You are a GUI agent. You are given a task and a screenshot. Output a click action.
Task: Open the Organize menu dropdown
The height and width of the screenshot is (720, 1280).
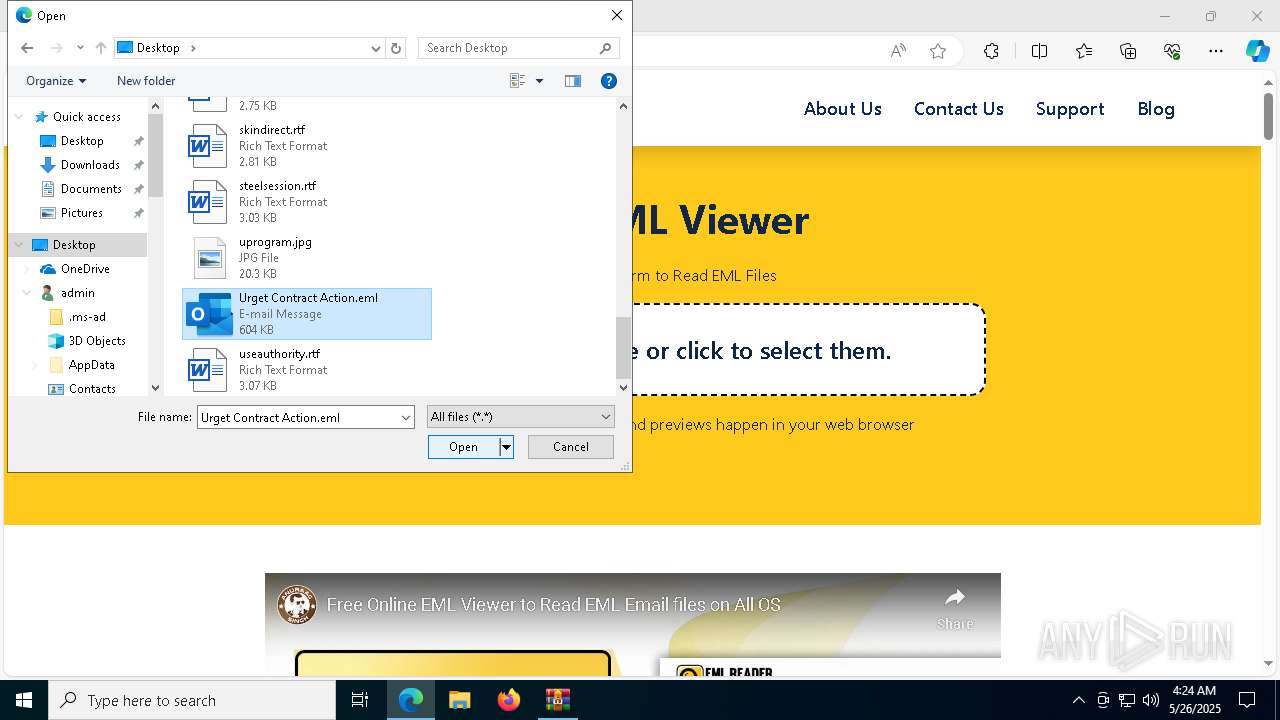pyautogui.click(x=56, y=81)
